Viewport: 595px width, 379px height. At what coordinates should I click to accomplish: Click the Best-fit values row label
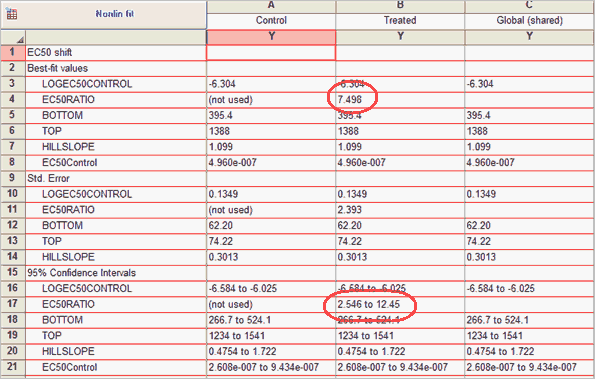point(57,68)
